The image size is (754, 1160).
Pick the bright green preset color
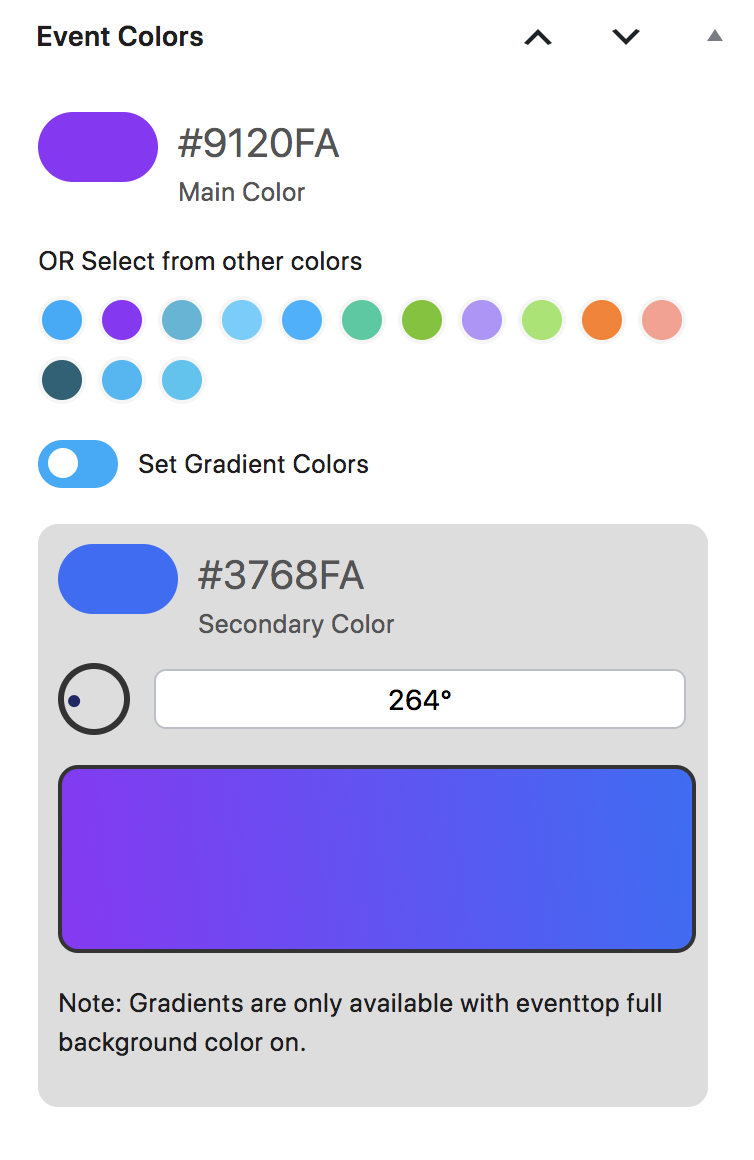click(422, 321)
